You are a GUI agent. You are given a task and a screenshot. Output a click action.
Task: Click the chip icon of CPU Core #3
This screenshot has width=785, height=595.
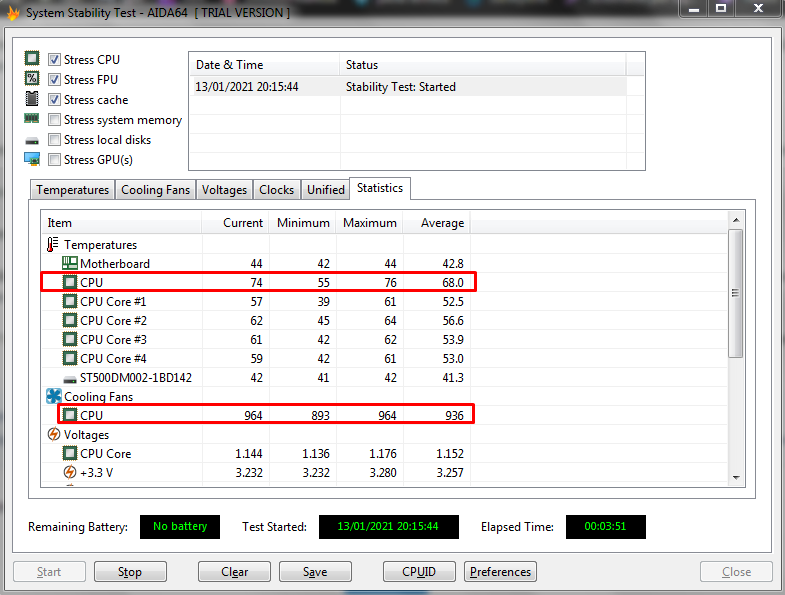[x=70, y=340]
